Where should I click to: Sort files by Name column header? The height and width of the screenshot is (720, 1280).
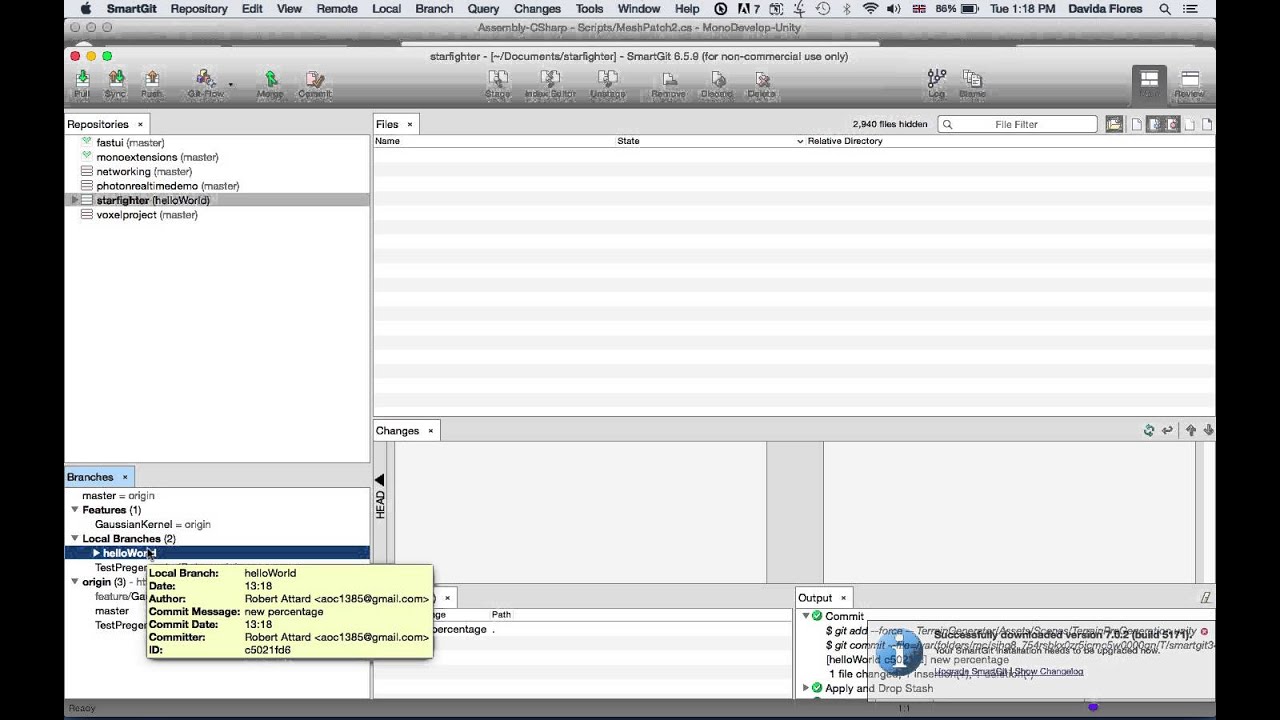click(x=495, y=141)
